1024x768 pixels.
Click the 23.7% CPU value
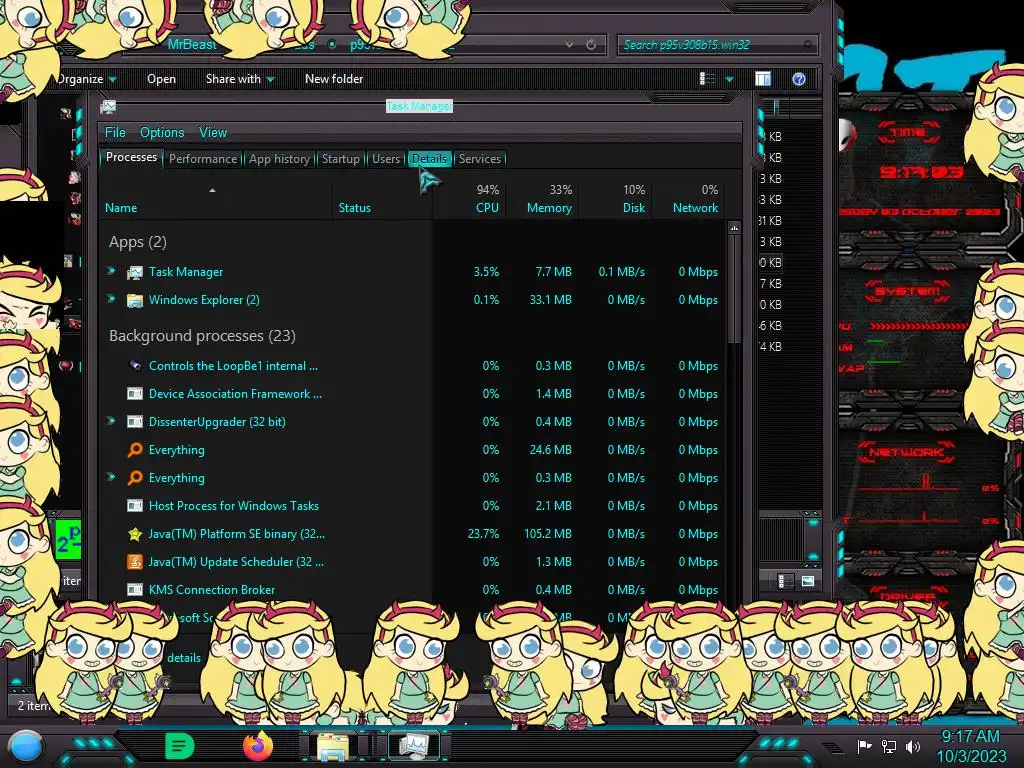coord(483,534)
